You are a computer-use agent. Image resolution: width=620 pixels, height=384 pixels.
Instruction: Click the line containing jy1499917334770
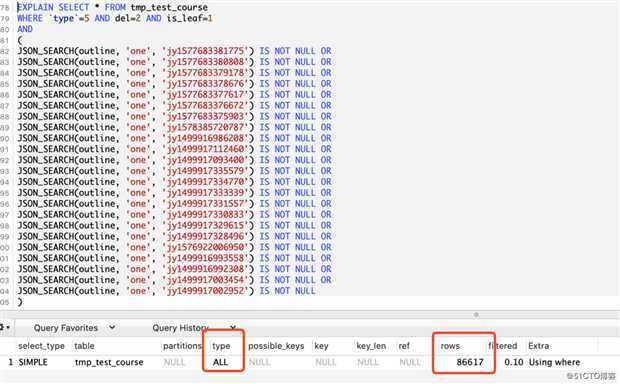(x=174, y=182)
